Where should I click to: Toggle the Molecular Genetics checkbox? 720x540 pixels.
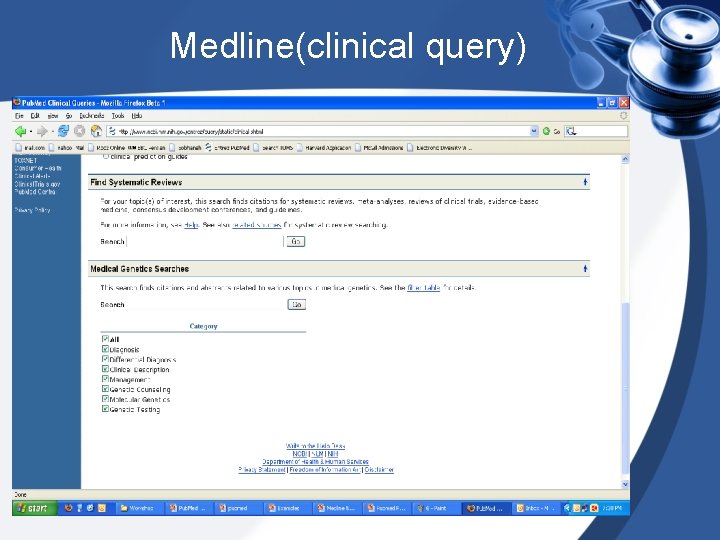tap(105, 399)
